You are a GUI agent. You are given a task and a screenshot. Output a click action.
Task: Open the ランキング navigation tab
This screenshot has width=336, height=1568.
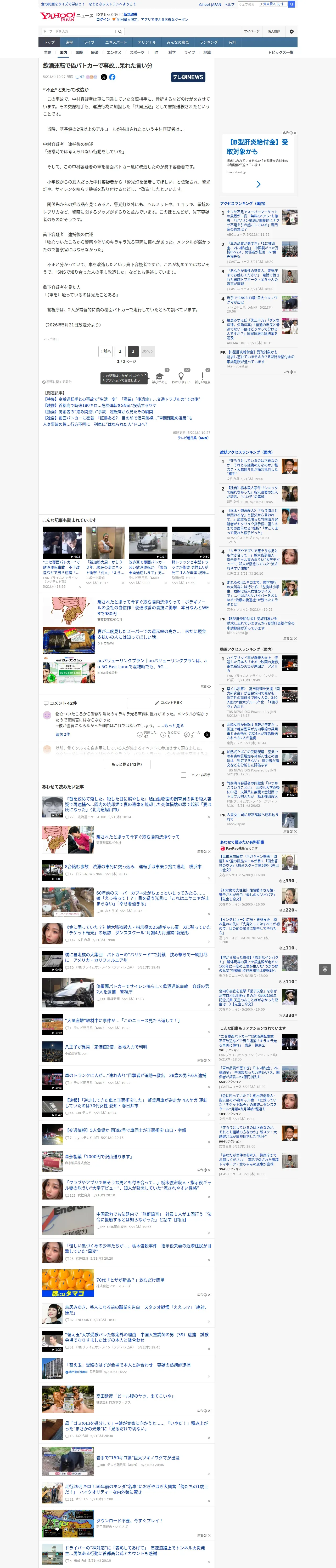[x=209, y=43]
